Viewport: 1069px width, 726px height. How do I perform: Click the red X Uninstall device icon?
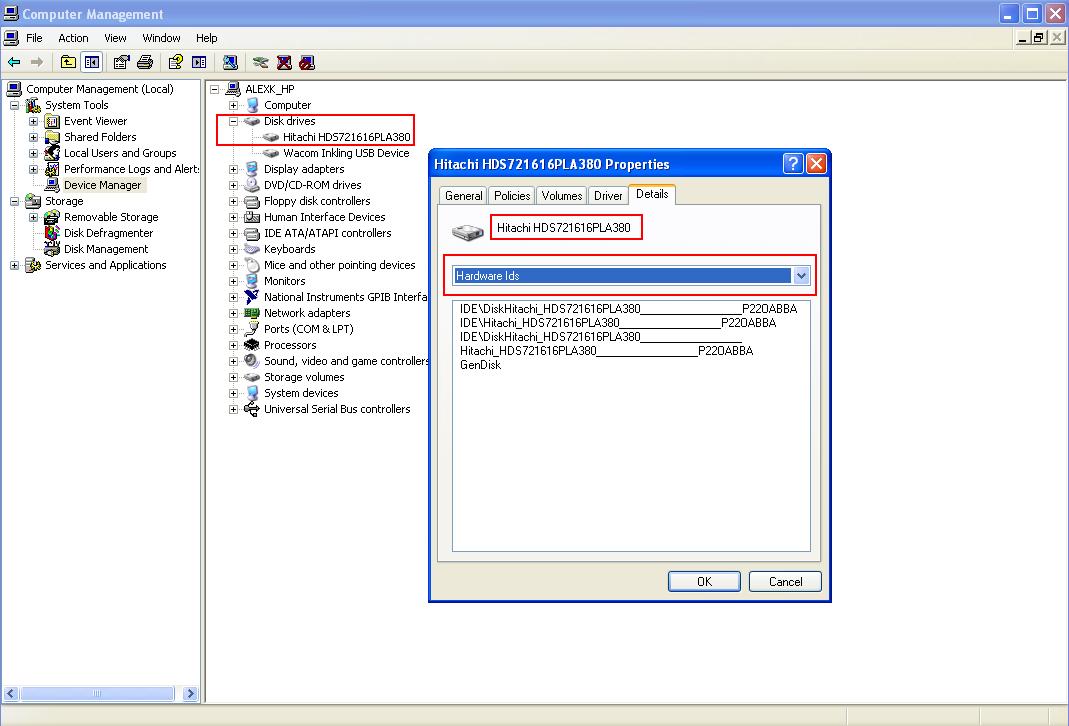click(284, 61)
